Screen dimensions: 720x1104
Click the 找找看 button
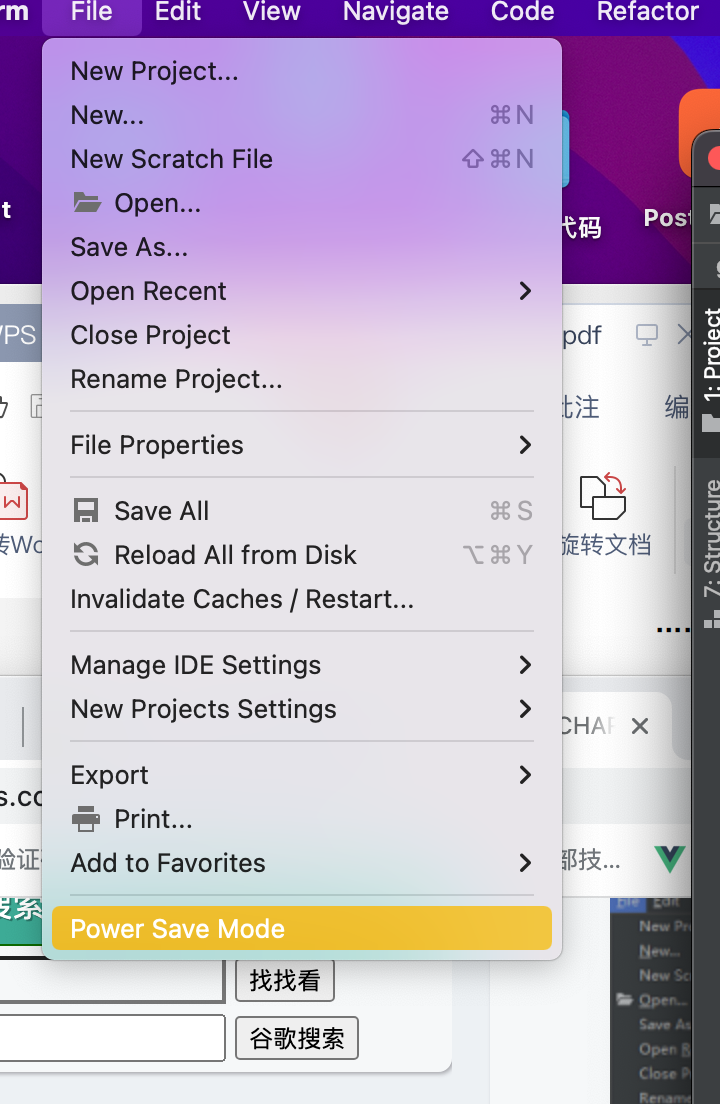(285, 980)
